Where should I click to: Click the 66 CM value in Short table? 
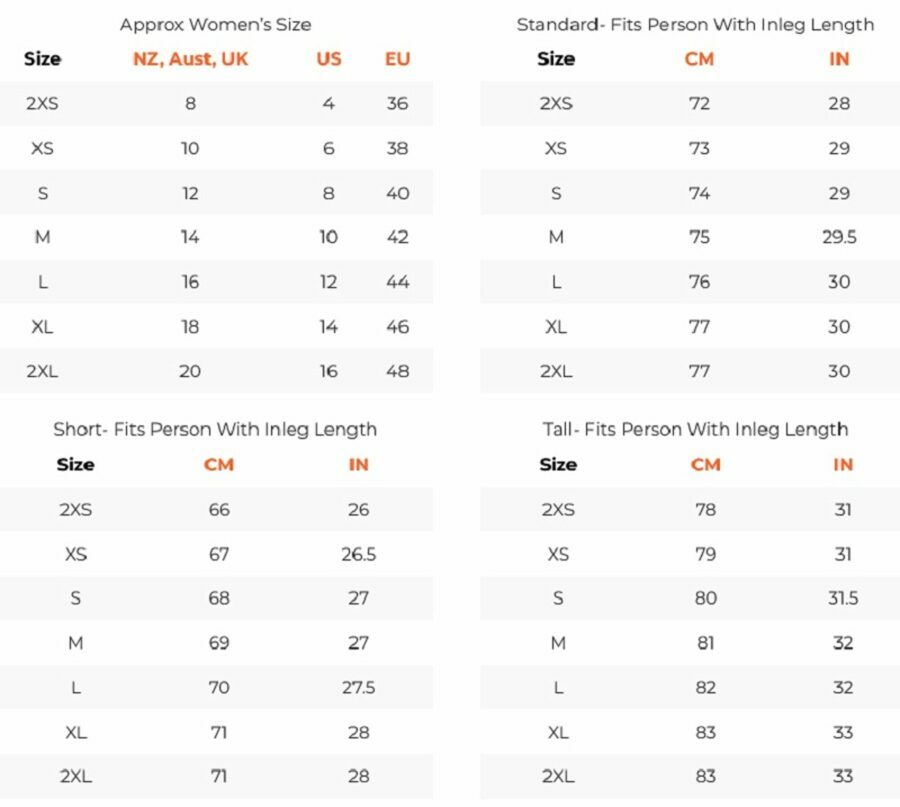point(219,509)
